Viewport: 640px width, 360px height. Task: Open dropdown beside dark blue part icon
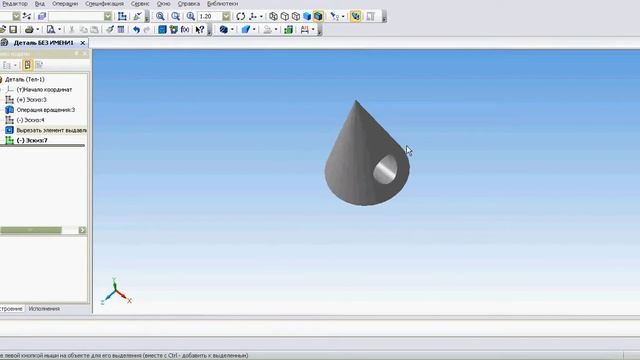tap(232, 29)
